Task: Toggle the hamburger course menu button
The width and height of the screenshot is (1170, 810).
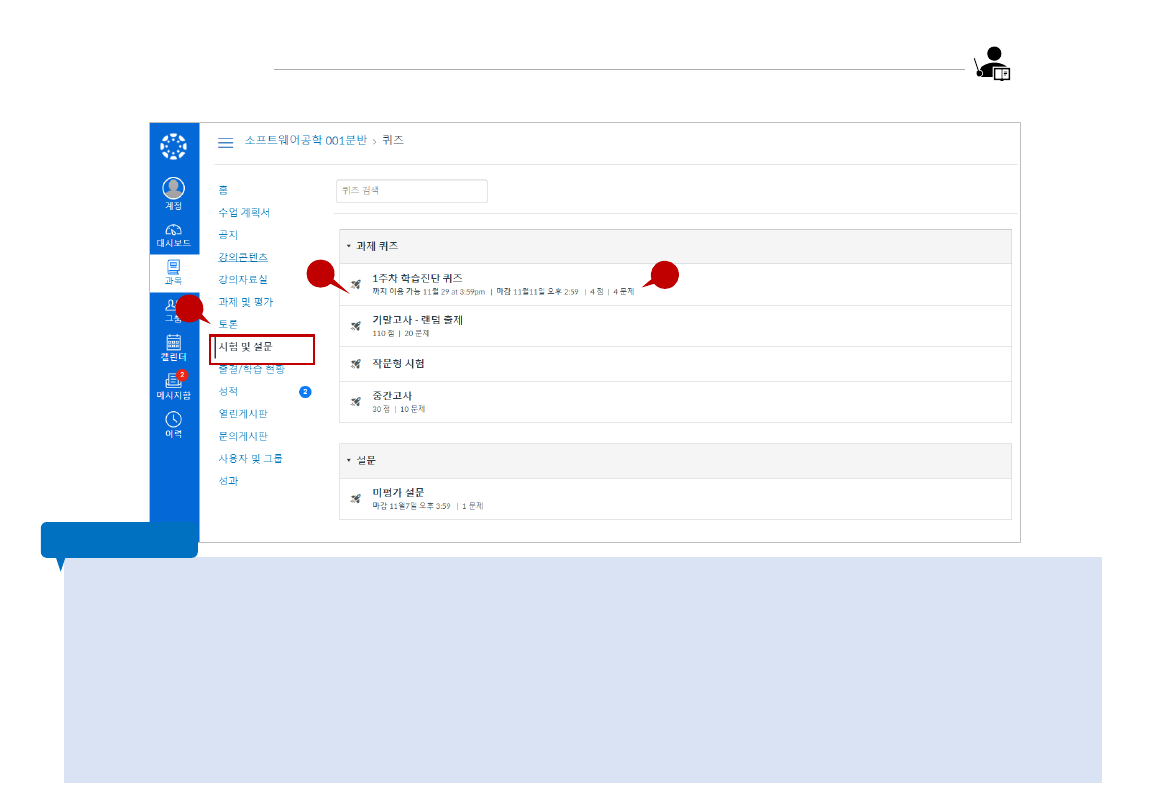Action: (226, 143)
